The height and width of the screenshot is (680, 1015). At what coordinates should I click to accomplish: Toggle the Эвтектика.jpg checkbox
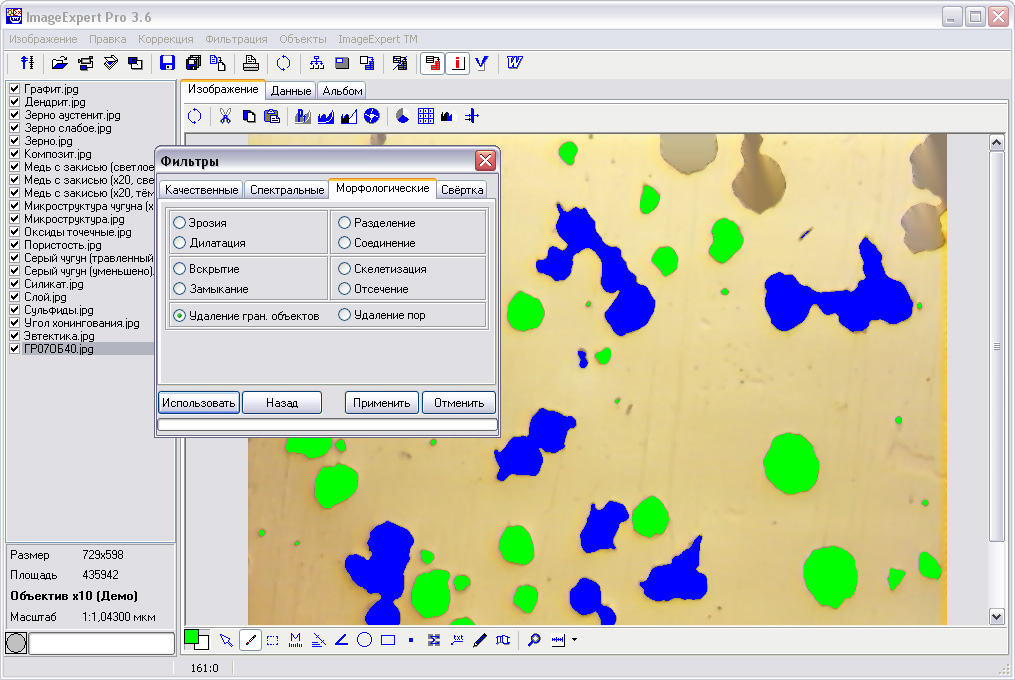click(x=14, y=336)
